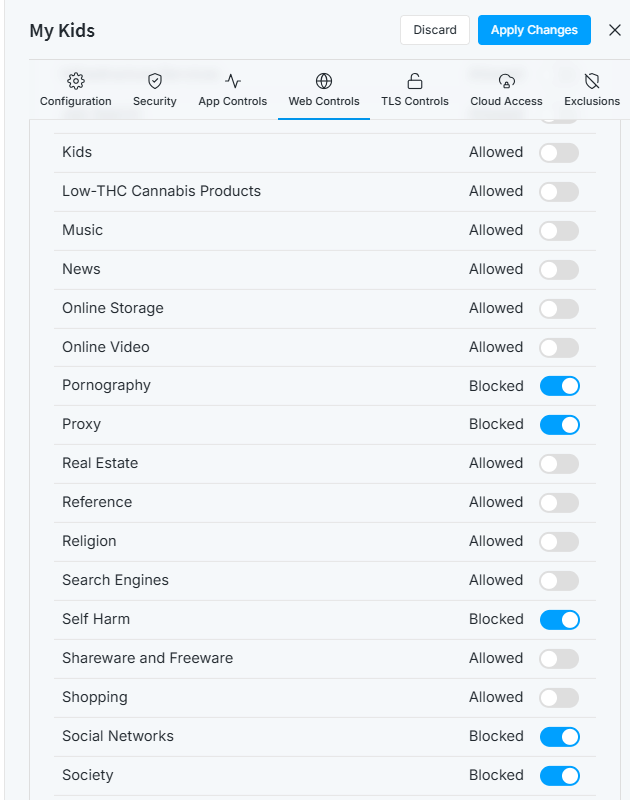Image resolution: width=630 pixels, height=800 pixels.
Task: Click the Blocked status beside Society
Action: [496, 774]
